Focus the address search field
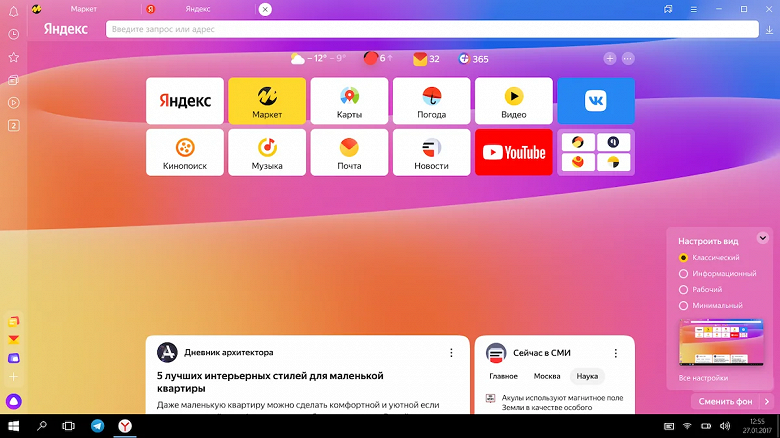 click(x=432, y=29)
